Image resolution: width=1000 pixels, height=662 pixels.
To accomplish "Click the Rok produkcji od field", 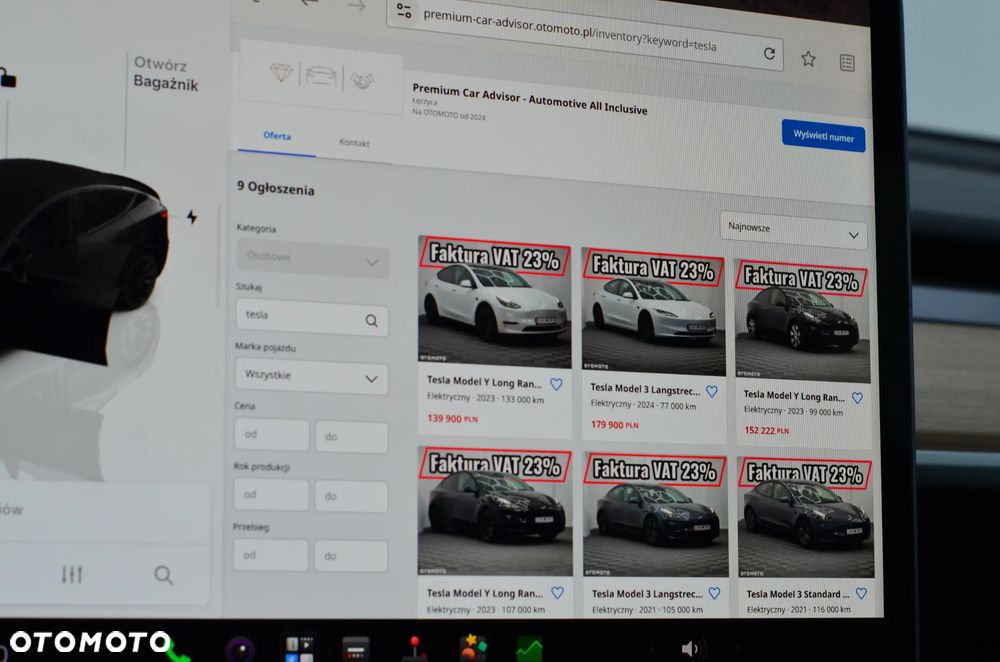I will coord(271,495).
